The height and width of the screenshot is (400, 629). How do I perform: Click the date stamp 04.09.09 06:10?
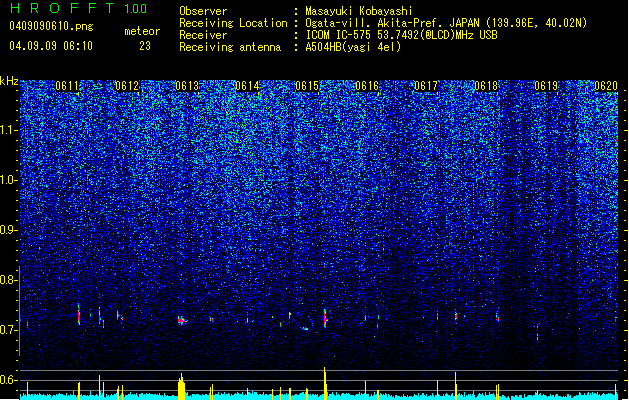pos(51,46)
